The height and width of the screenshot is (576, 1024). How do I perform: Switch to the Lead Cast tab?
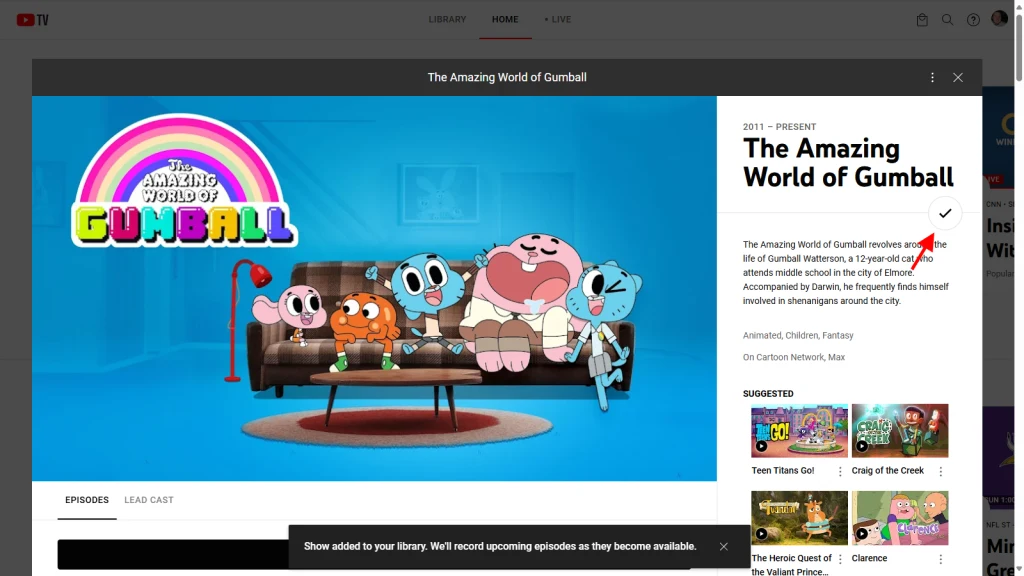click(x=149, y=500)
